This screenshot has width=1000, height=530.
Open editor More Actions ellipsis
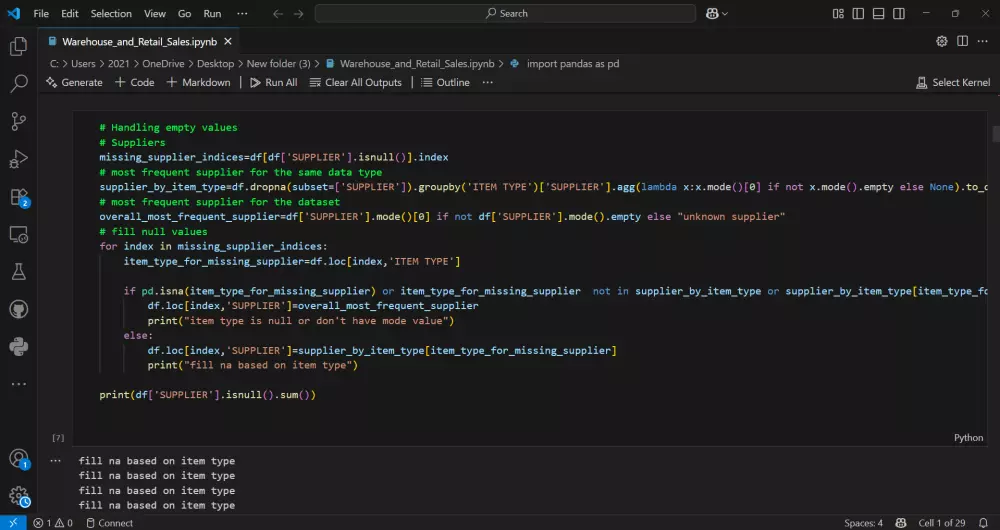click(982, 41)
